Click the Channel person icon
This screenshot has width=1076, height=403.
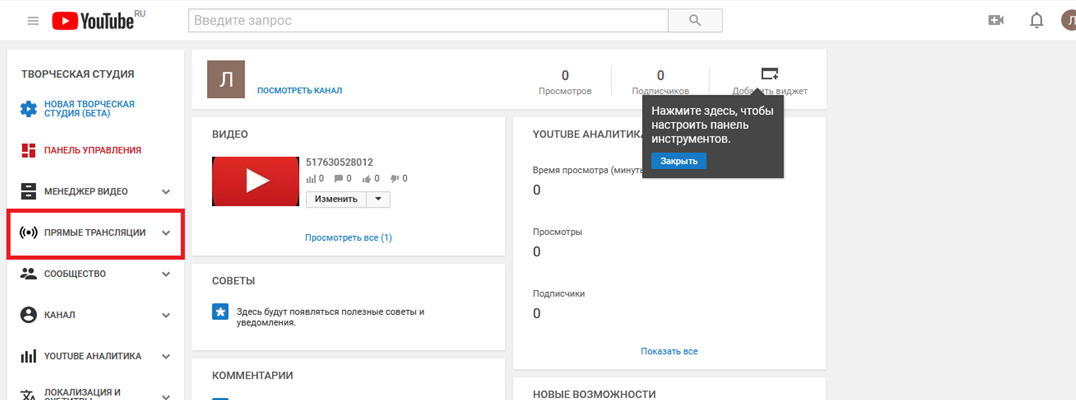tap(28, 315)
